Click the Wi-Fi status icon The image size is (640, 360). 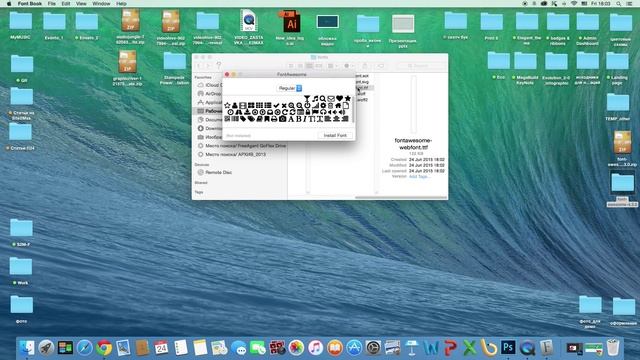574,3
